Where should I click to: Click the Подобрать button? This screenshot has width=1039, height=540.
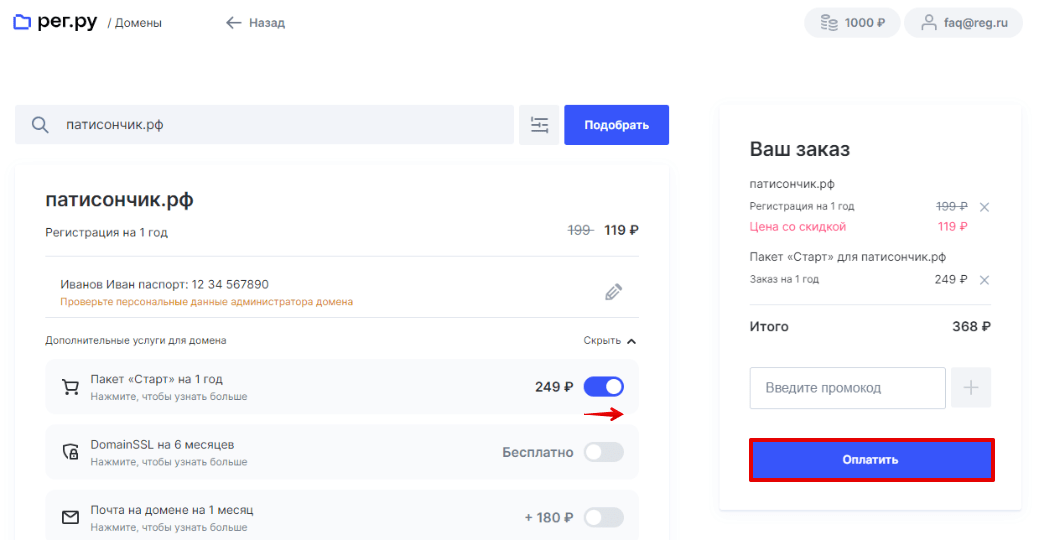click(x=616, y=125)
